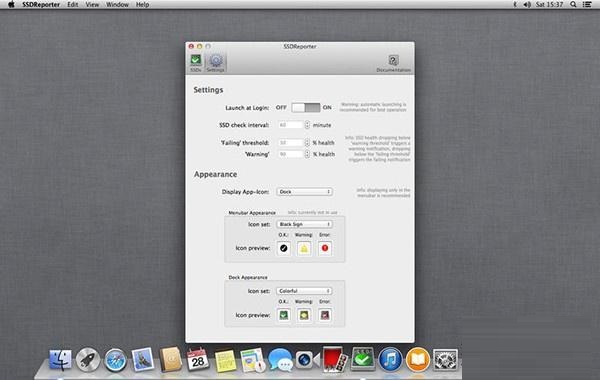Adjust the SSD check interval stepper
The height and width of the screenshot is (380, 600).
(x=307, y=125)
